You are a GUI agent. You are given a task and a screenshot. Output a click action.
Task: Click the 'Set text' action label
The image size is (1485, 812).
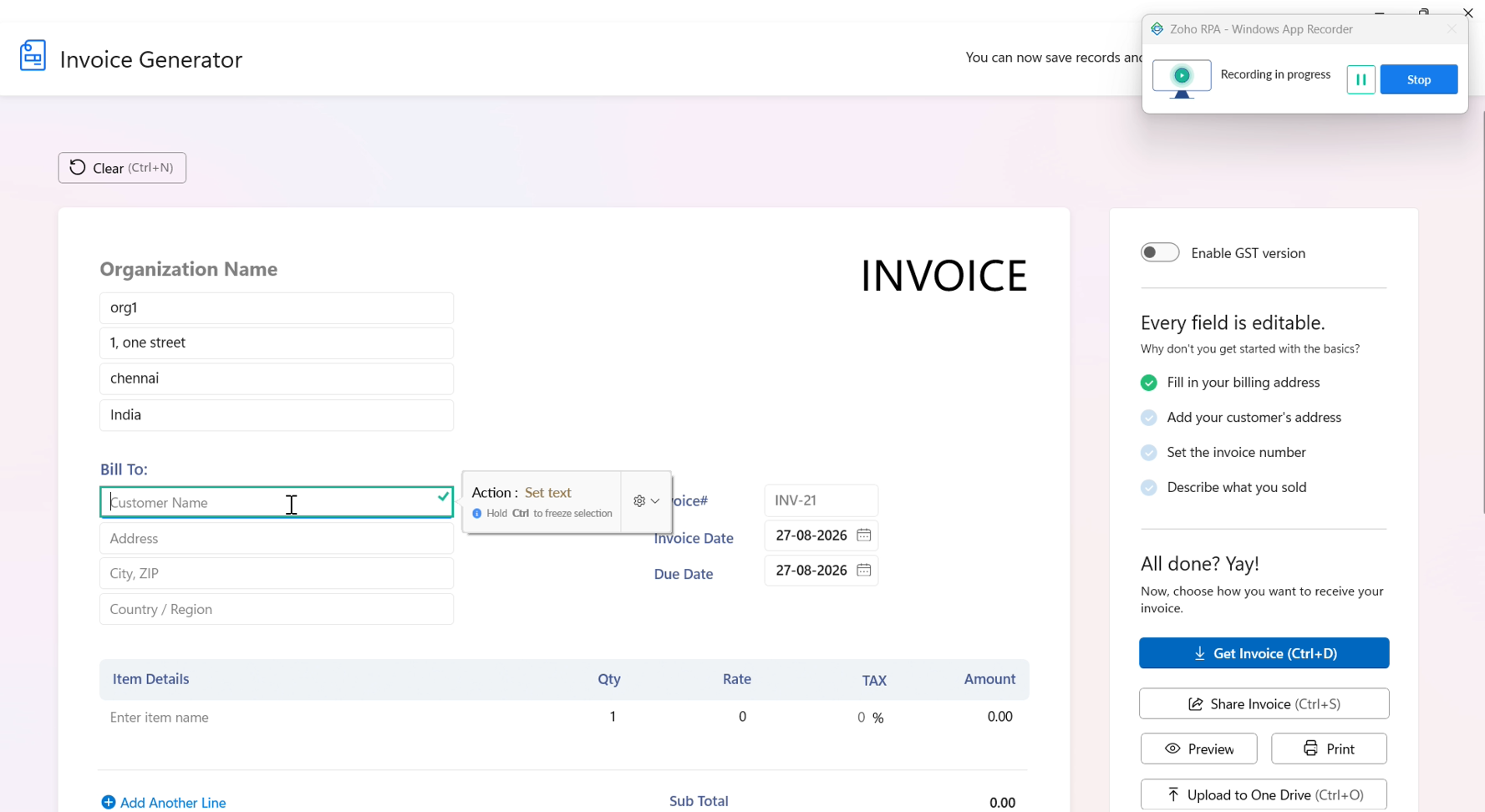548,493
